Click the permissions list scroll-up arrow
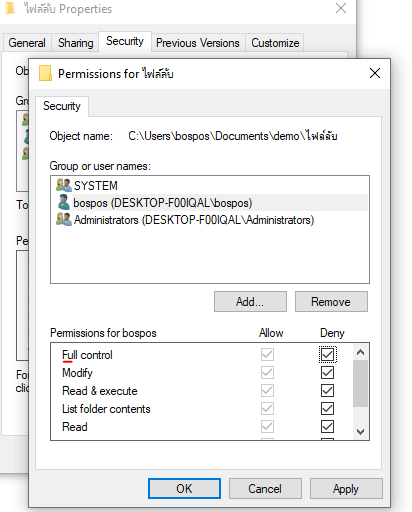 pyautogui.click(x=360, y=352)
